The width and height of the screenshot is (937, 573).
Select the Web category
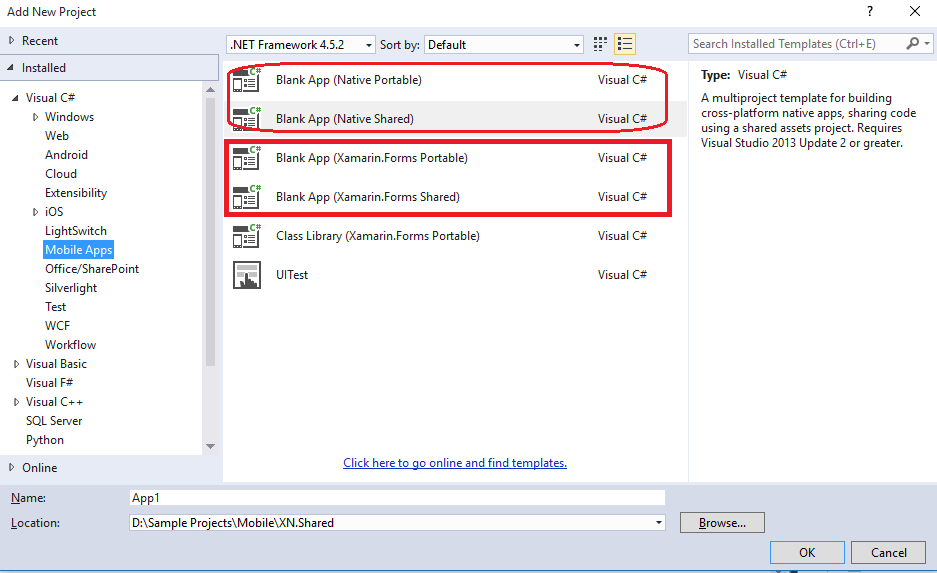pos(57,136)
